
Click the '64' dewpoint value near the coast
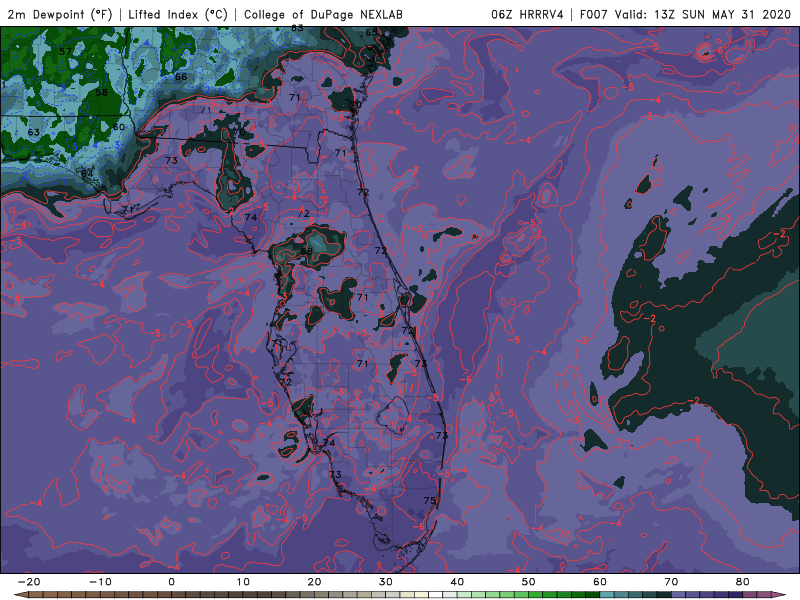tap(87, 174)
